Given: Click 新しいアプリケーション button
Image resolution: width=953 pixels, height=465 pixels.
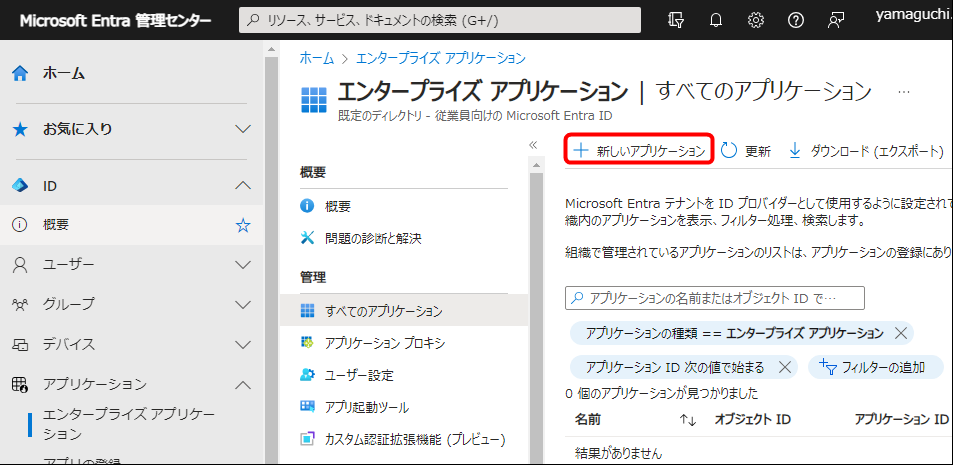Looking at the screenshot, I should pos(639,149).
